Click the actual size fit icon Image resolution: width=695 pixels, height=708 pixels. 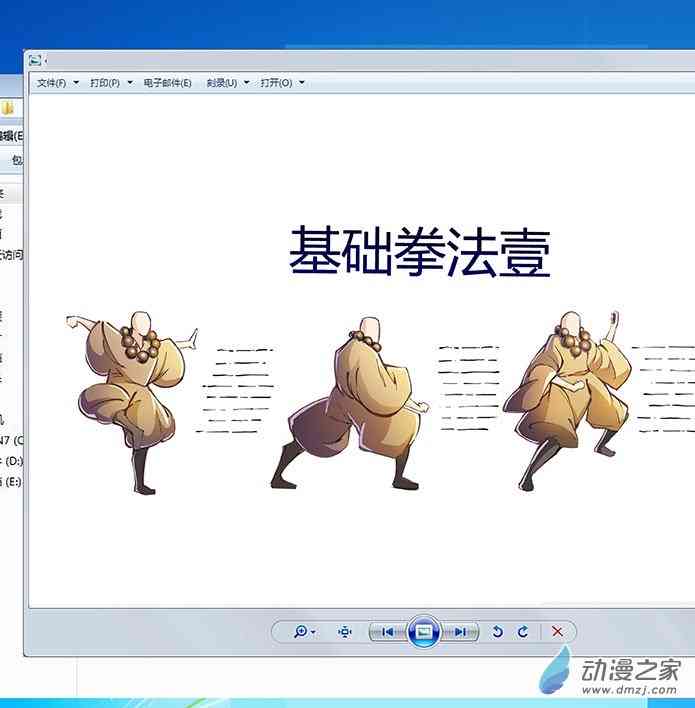(345, 632)
